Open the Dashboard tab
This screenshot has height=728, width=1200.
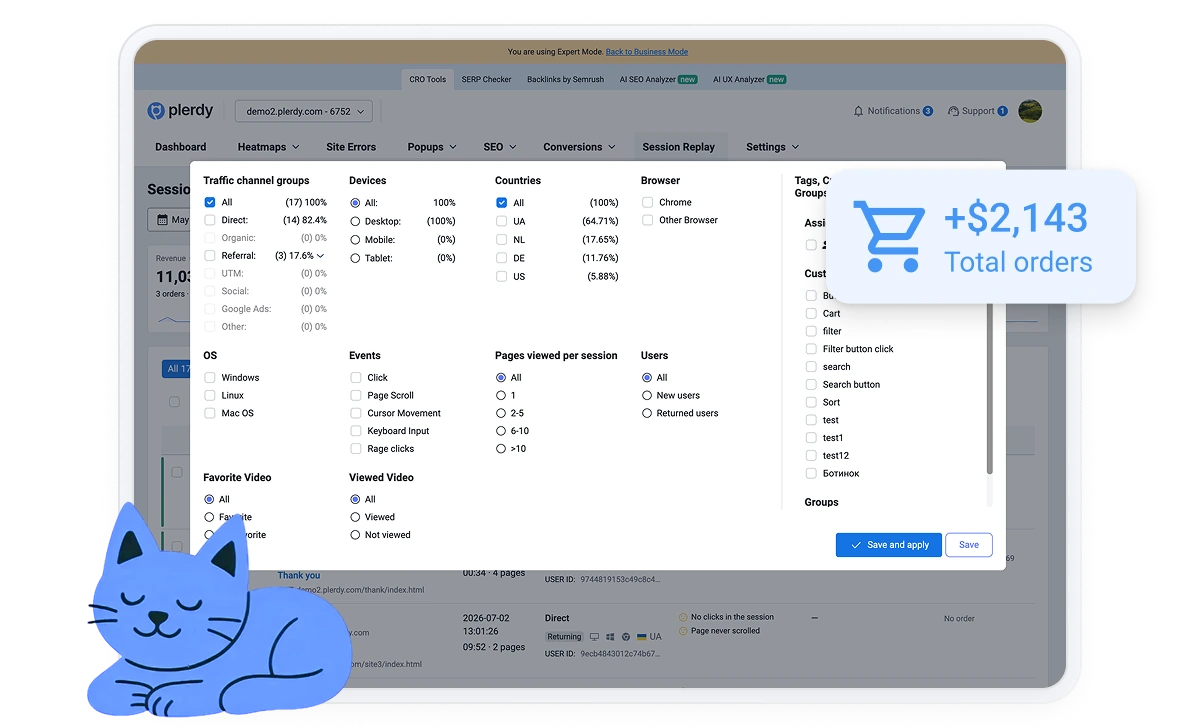coord(181,147)
